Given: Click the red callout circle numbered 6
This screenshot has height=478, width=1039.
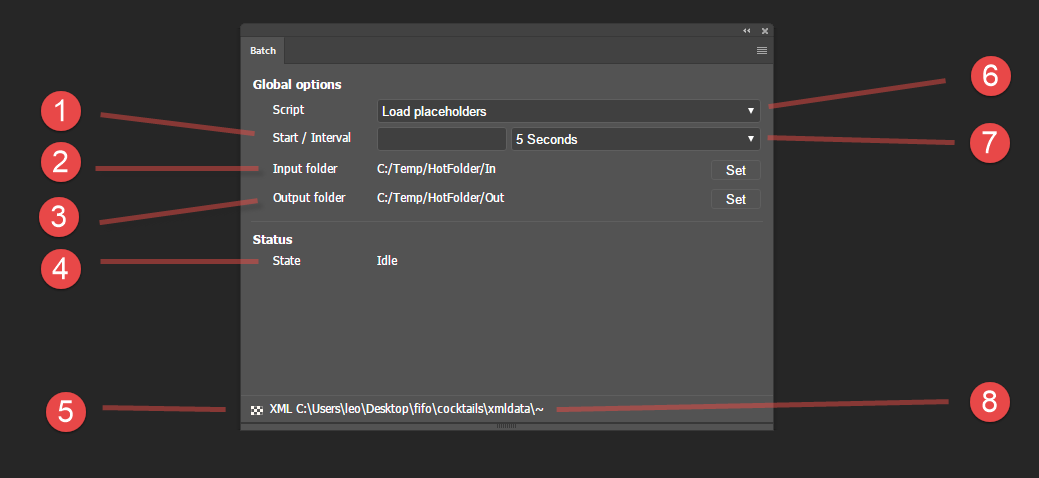Looking at the screenshot, I should point(990,77).
